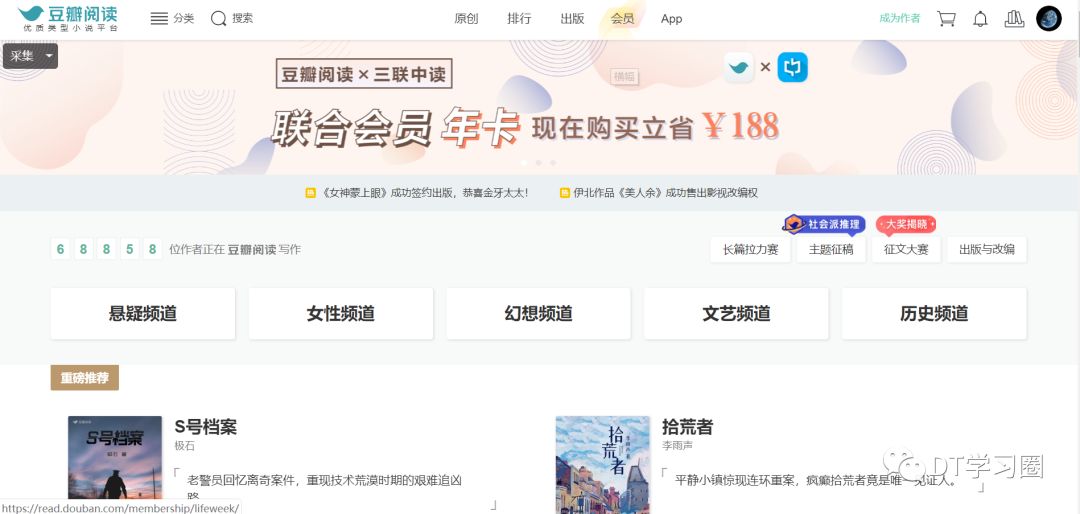Click the 位作者正在豆瓣阅读写作 text
The image size is (1080, 514).
(x=235, y=249)
